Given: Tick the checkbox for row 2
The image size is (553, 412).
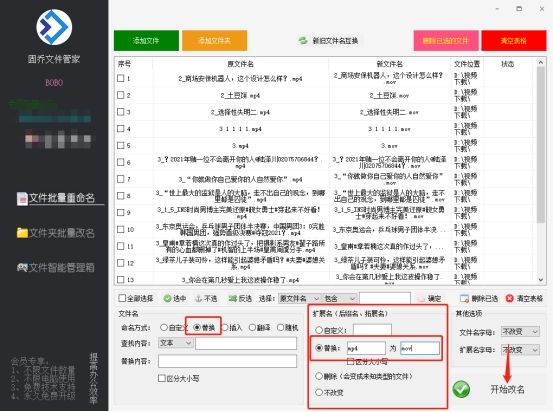Looking at the screenshot, I should tap(121, 95).
